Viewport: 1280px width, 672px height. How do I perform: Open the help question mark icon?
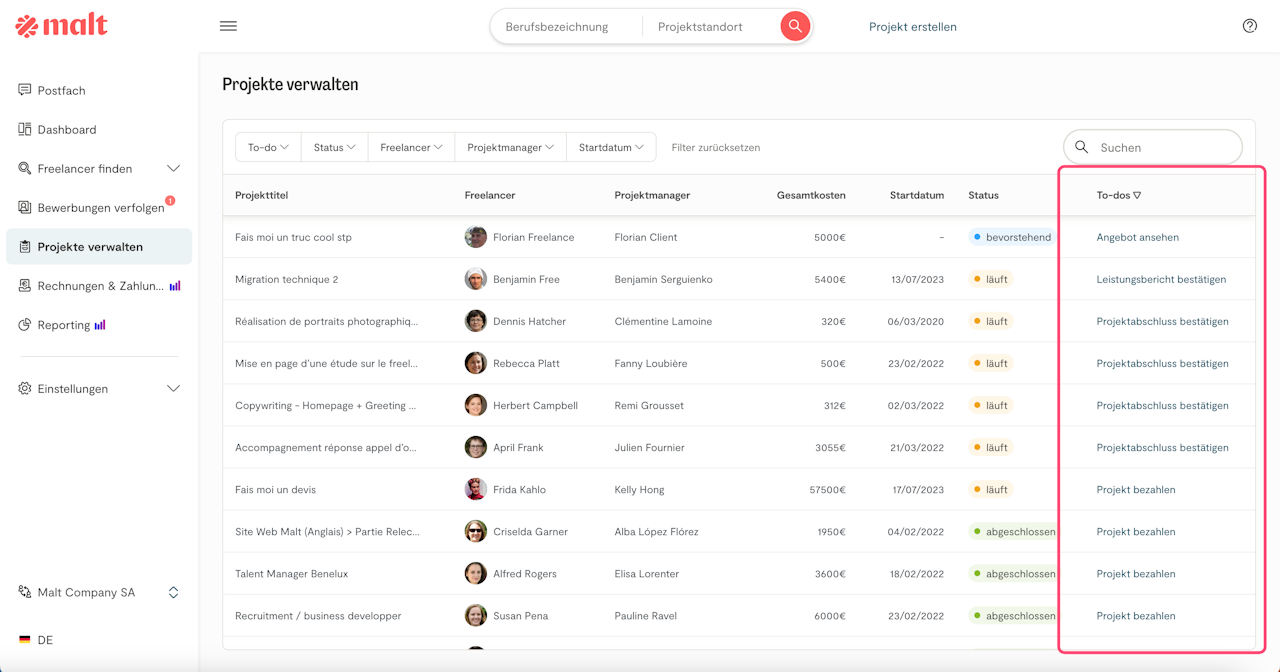click(1249, 26)
